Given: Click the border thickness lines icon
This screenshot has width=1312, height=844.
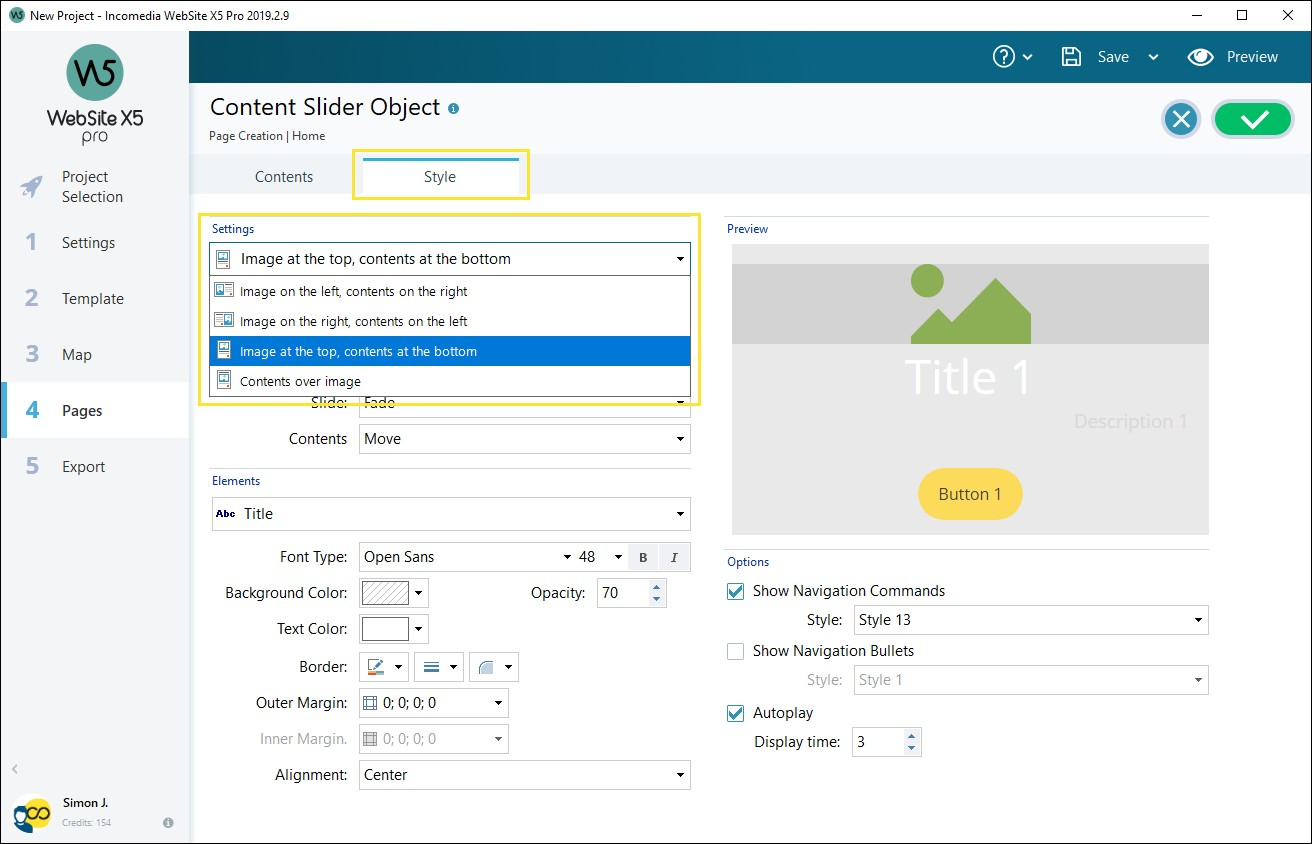Looking at the screenshot, I should (x=432, y=666).
